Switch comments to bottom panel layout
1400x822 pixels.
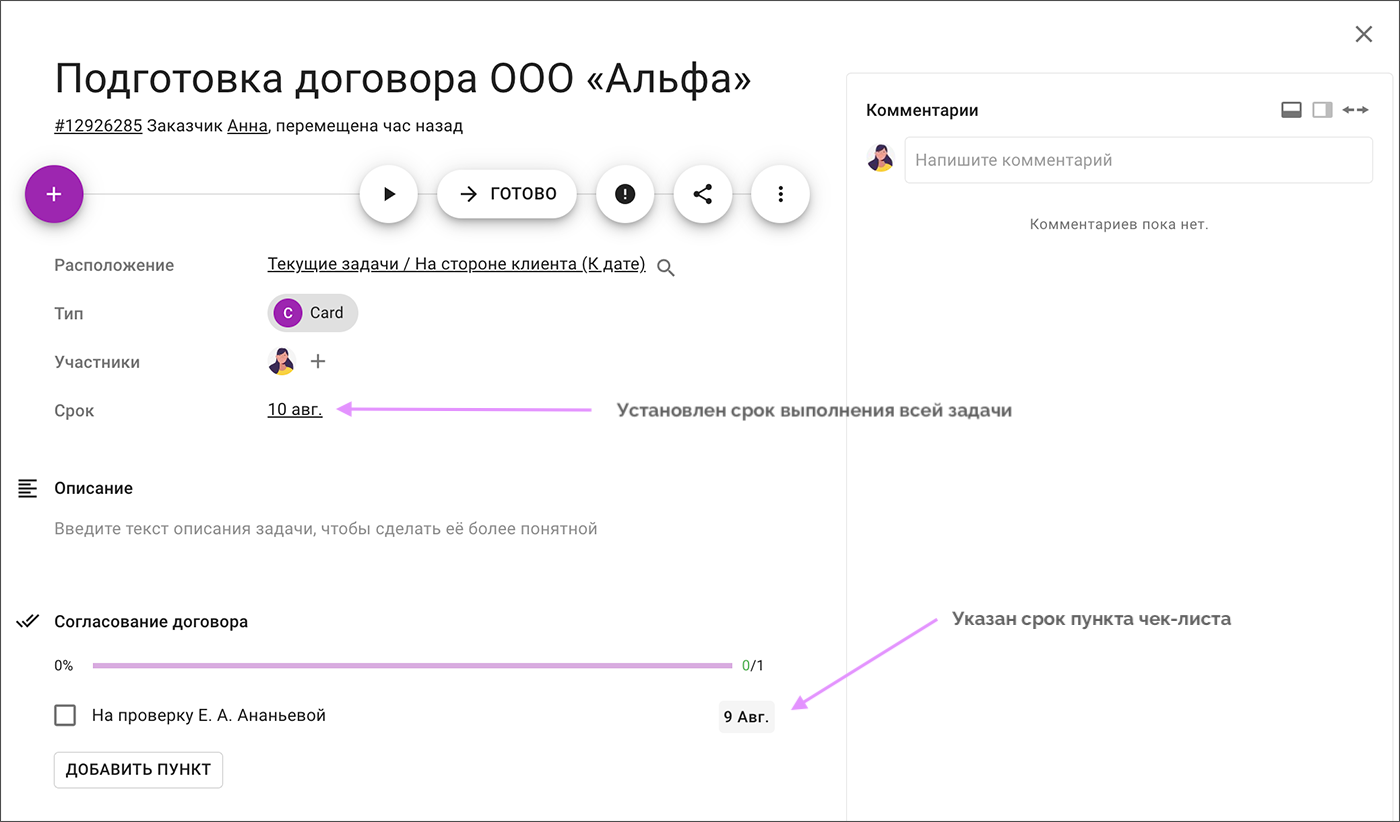pos(1291,110)
